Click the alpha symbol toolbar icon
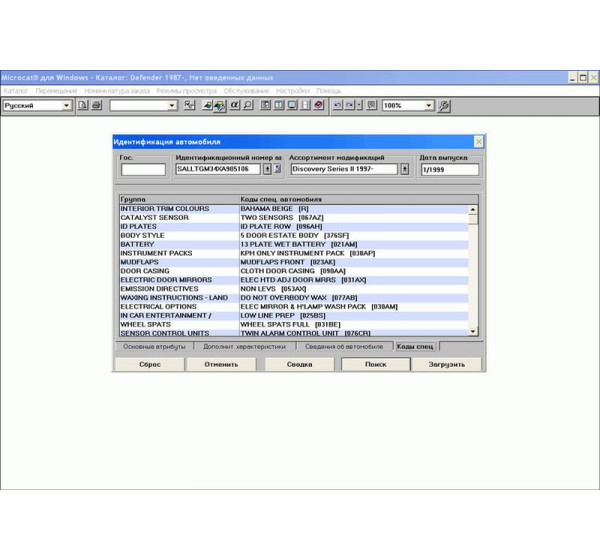600x560 pixels. pos(235,105)
